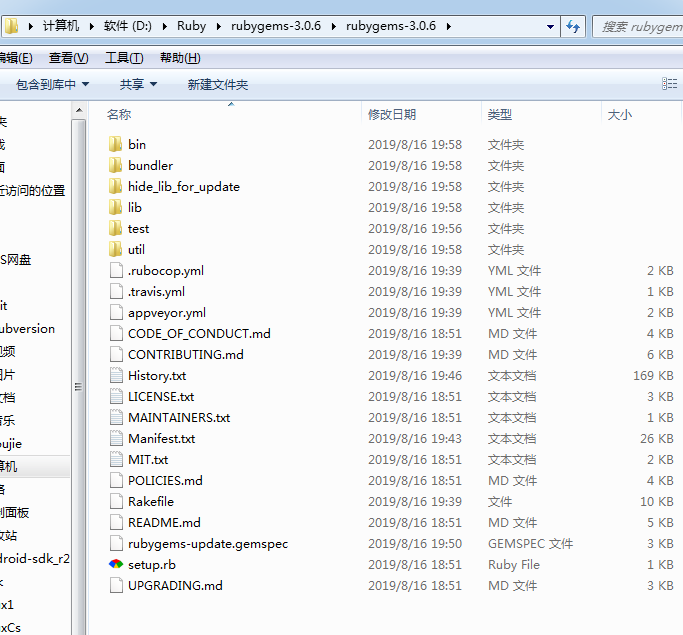This screenshot has width=683, height=635.
Task: Click the Rakefile file icon
Action: click(x=116, y=501)
